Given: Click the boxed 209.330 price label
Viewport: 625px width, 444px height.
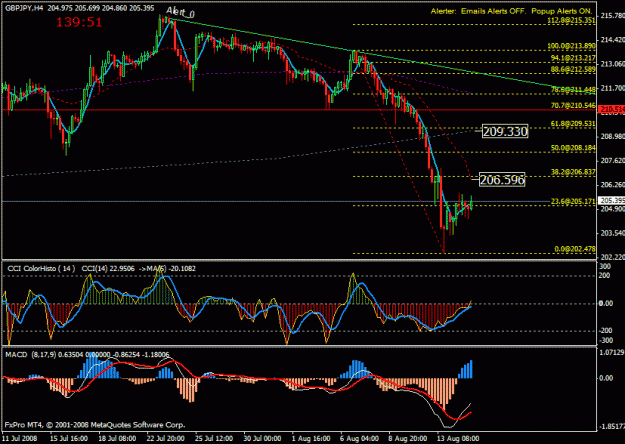Looking at the screenshot, I should pos(505,131).
